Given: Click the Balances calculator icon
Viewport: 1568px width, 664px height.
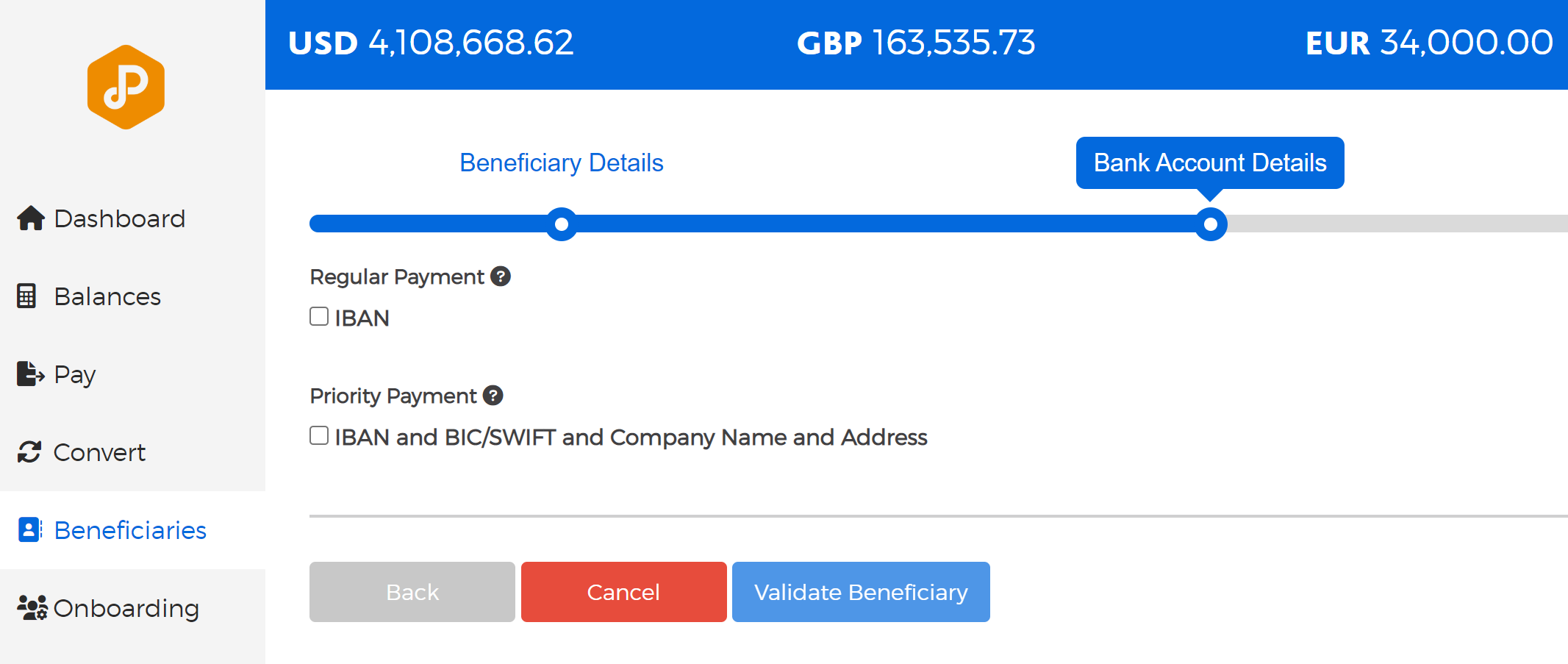Looking at the screenshot, I should click(26, 296).
